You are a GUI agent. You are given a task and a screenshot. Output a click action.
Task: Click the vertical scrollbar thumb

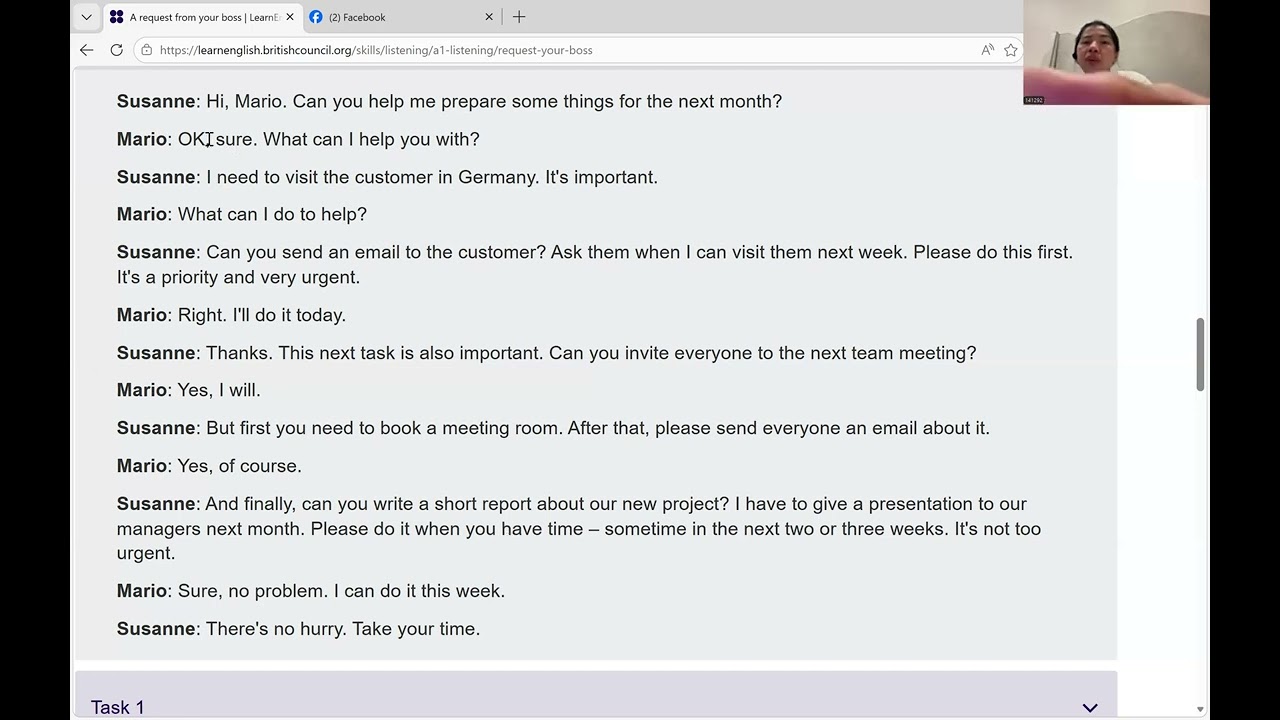click(x=1200, y=354)
